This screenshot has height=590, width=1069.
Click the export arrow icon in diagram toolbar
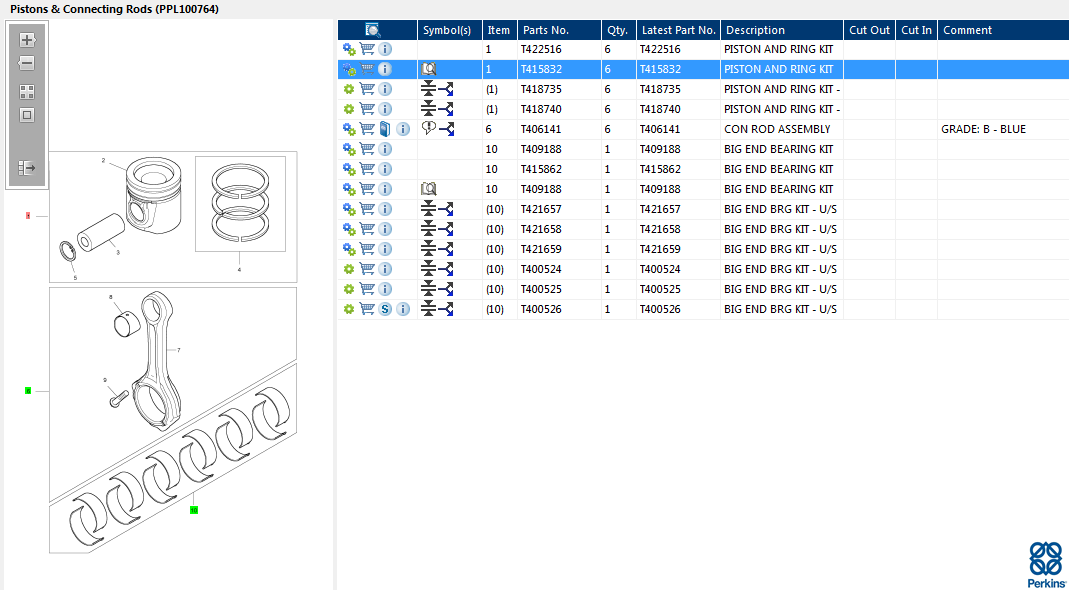(27, 168)
